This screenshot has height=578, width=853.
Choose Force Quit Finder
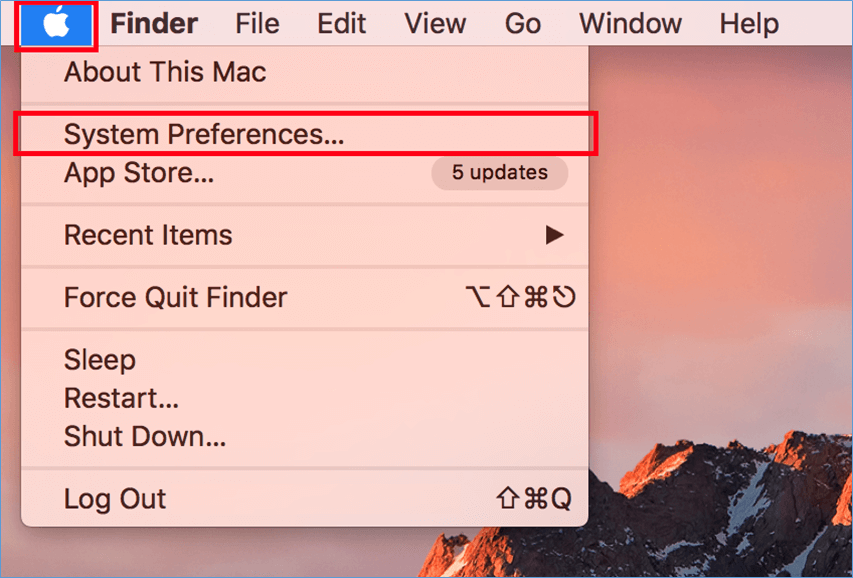(305, 297)
